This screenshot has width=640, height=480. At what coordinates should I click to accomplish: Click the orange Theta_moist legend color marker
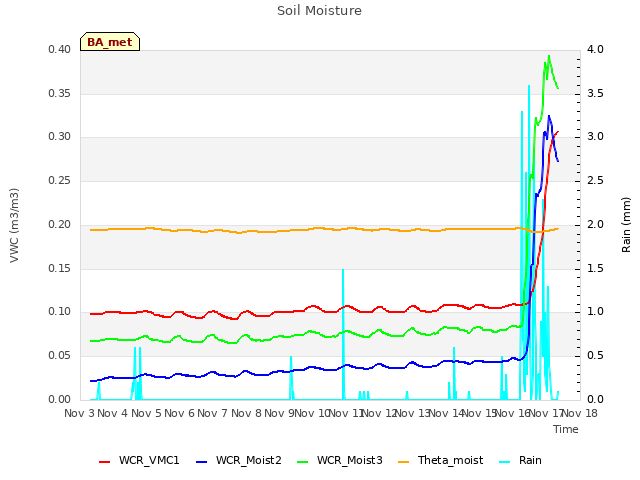(403, 462)
